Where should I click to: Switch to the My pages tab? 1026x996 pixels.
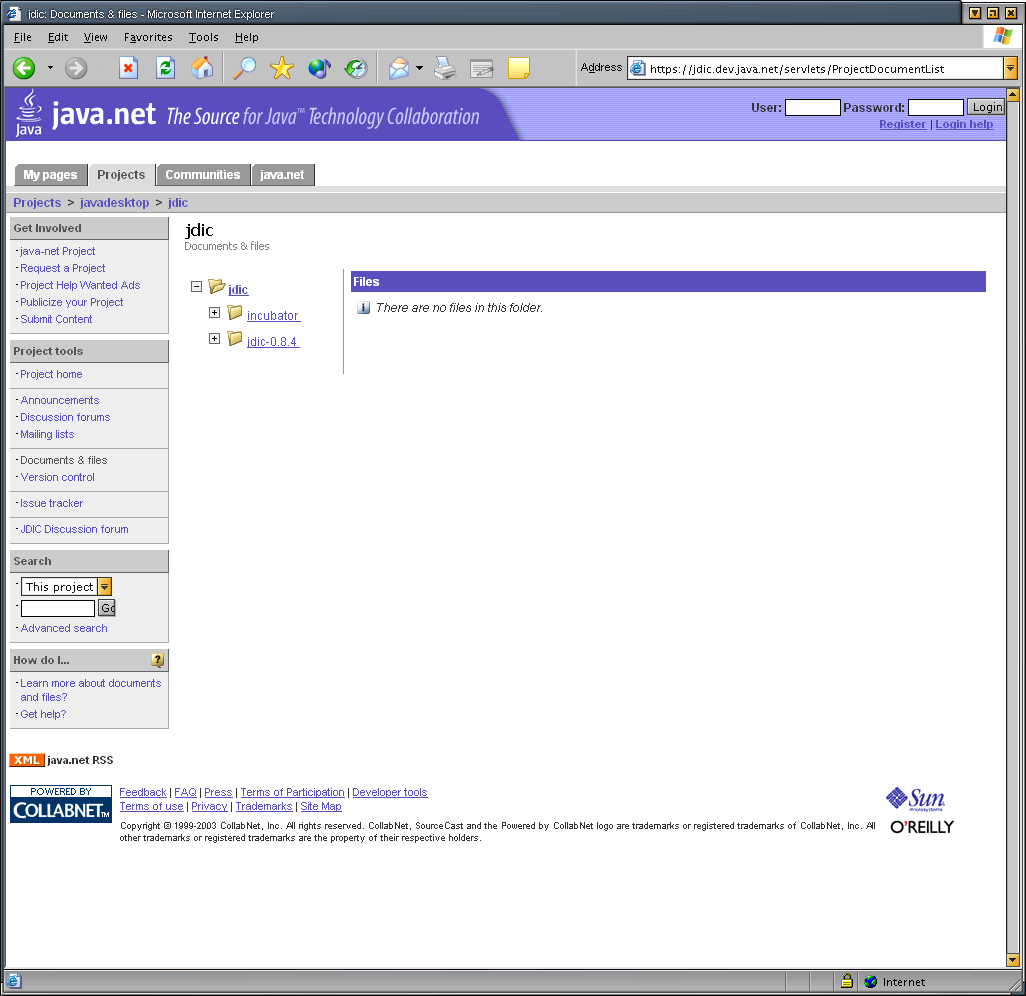50,175
